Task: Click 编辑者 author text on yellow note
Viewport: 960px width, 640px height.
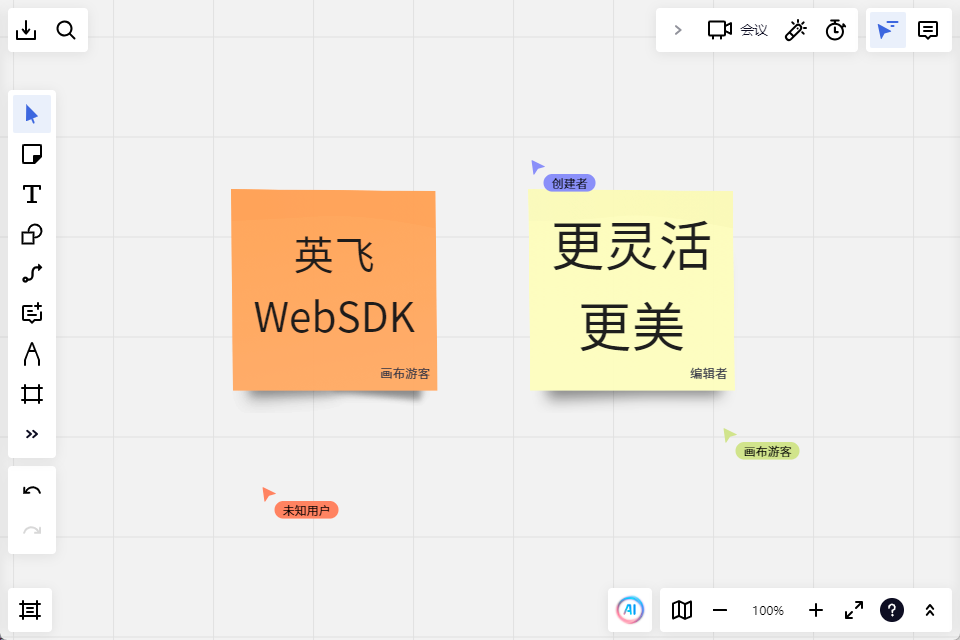Action: (x=708, y=374)
